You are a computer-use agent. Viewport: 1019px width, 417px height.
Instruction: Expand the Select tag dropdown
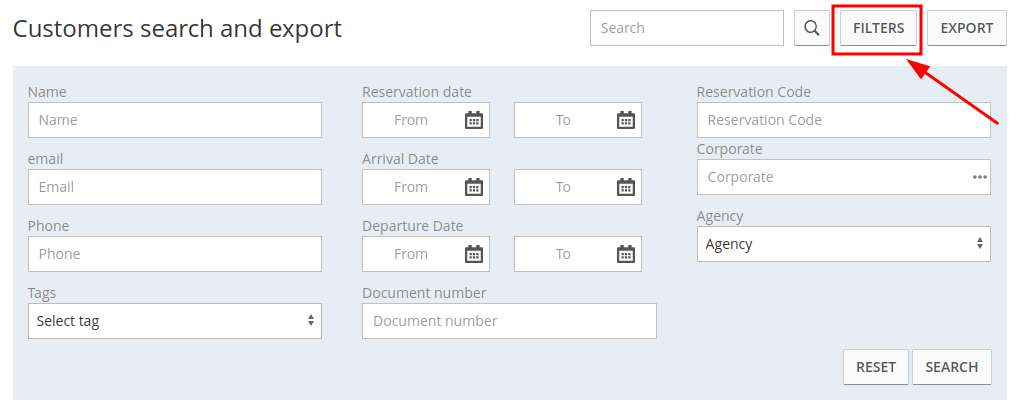pyautogui.click(x=174, y=321)
